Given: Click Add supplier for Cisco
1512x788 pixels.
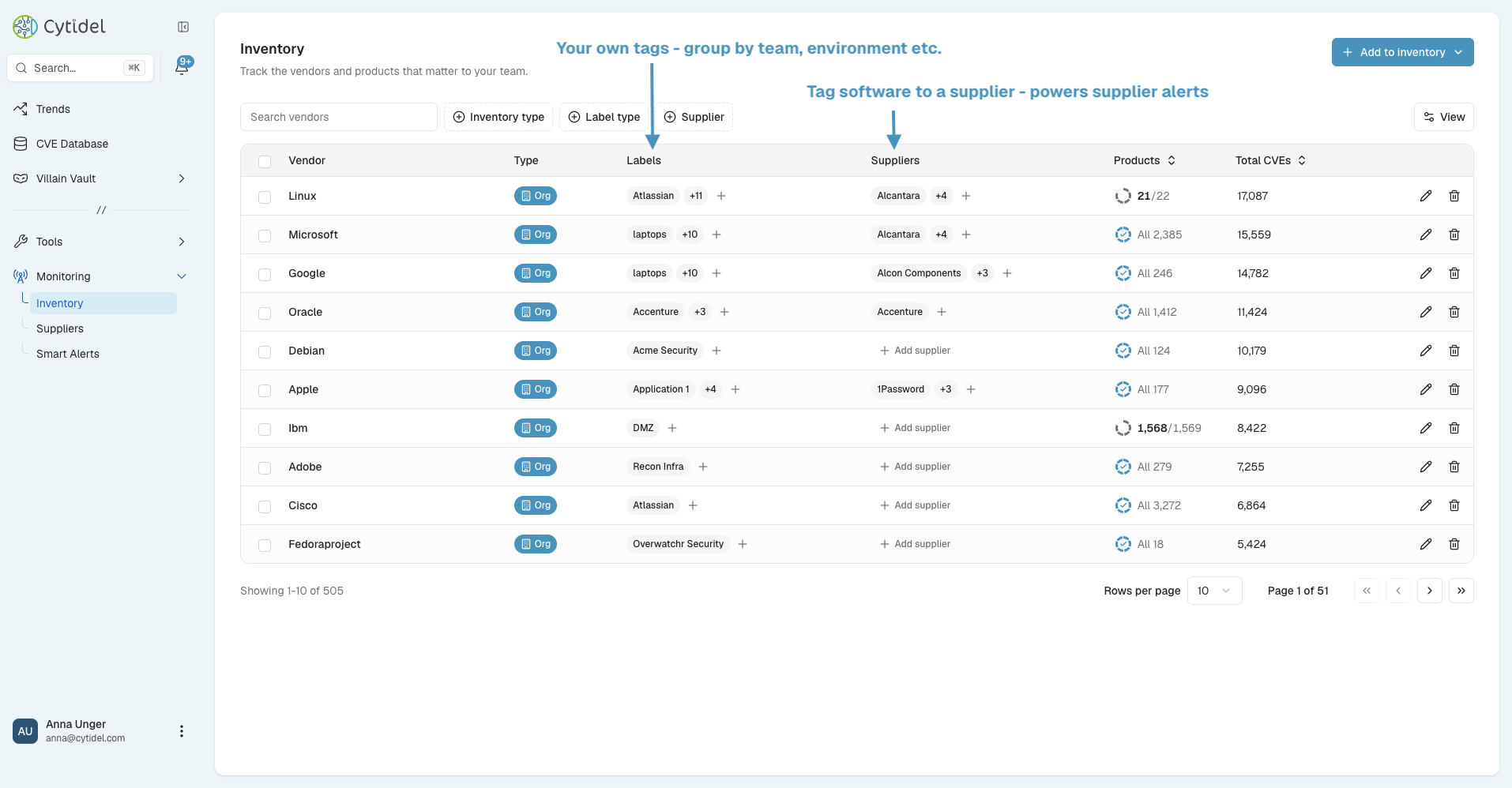Looking at the screenshot, I should tap(915, 505).
